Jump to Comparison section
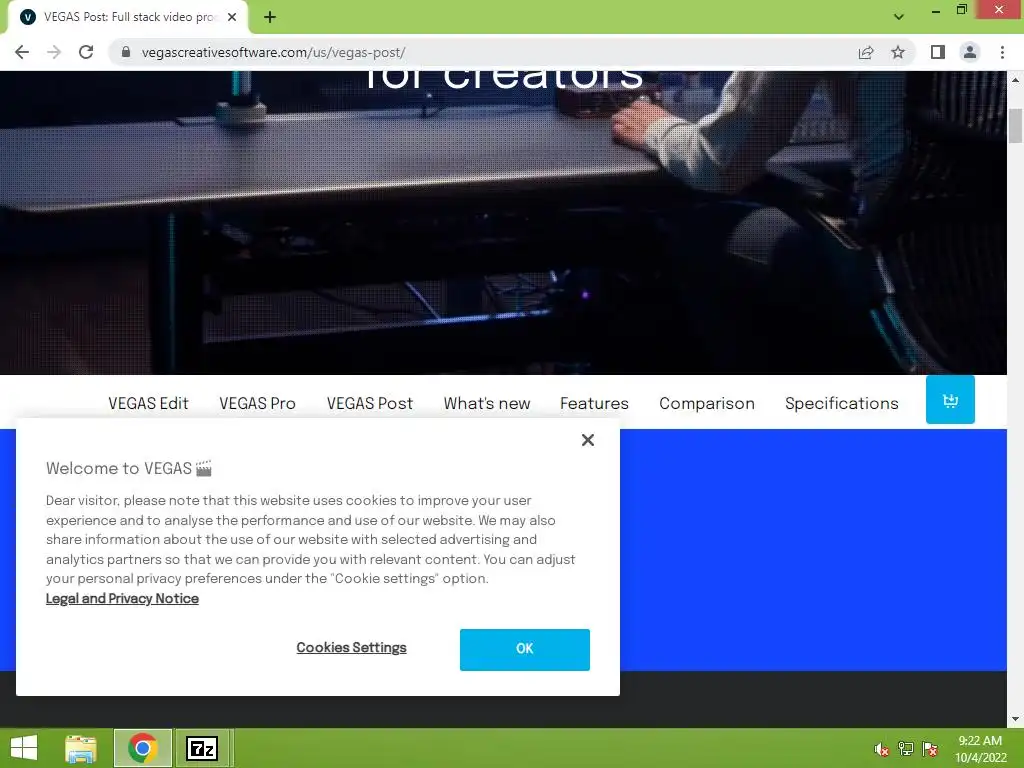The width and height of the screenshot is (1024, 768). 707,404
